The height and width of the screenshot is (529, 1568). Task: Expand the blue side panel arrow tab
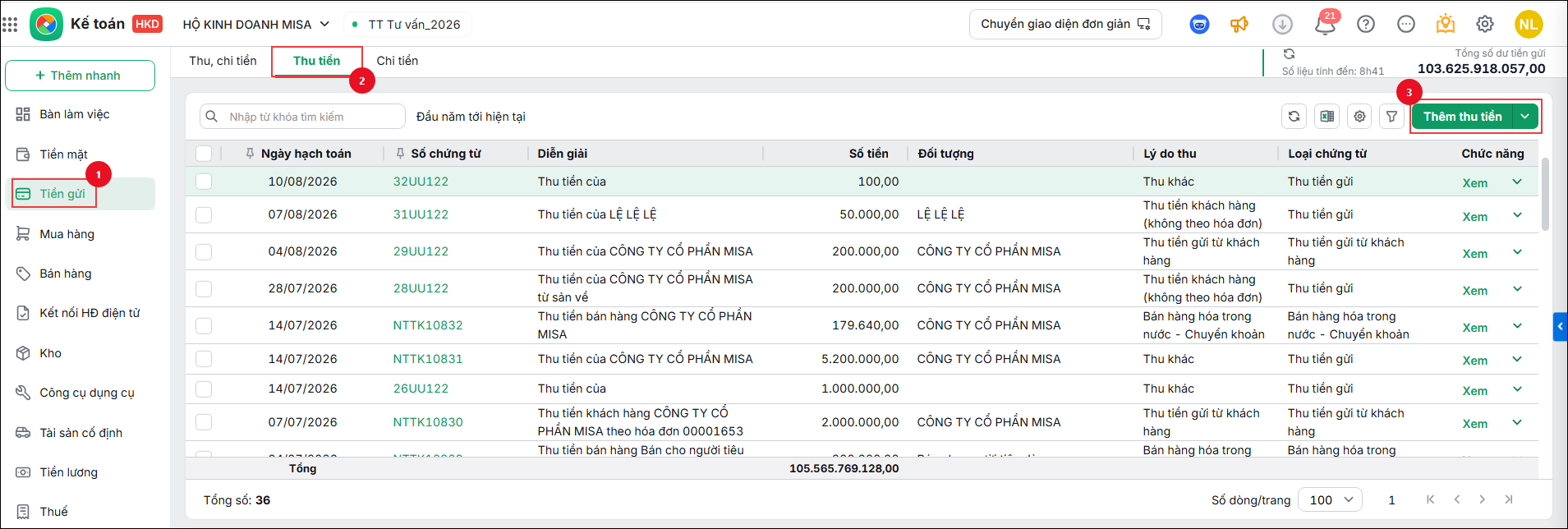click(x=1560, y=326)
